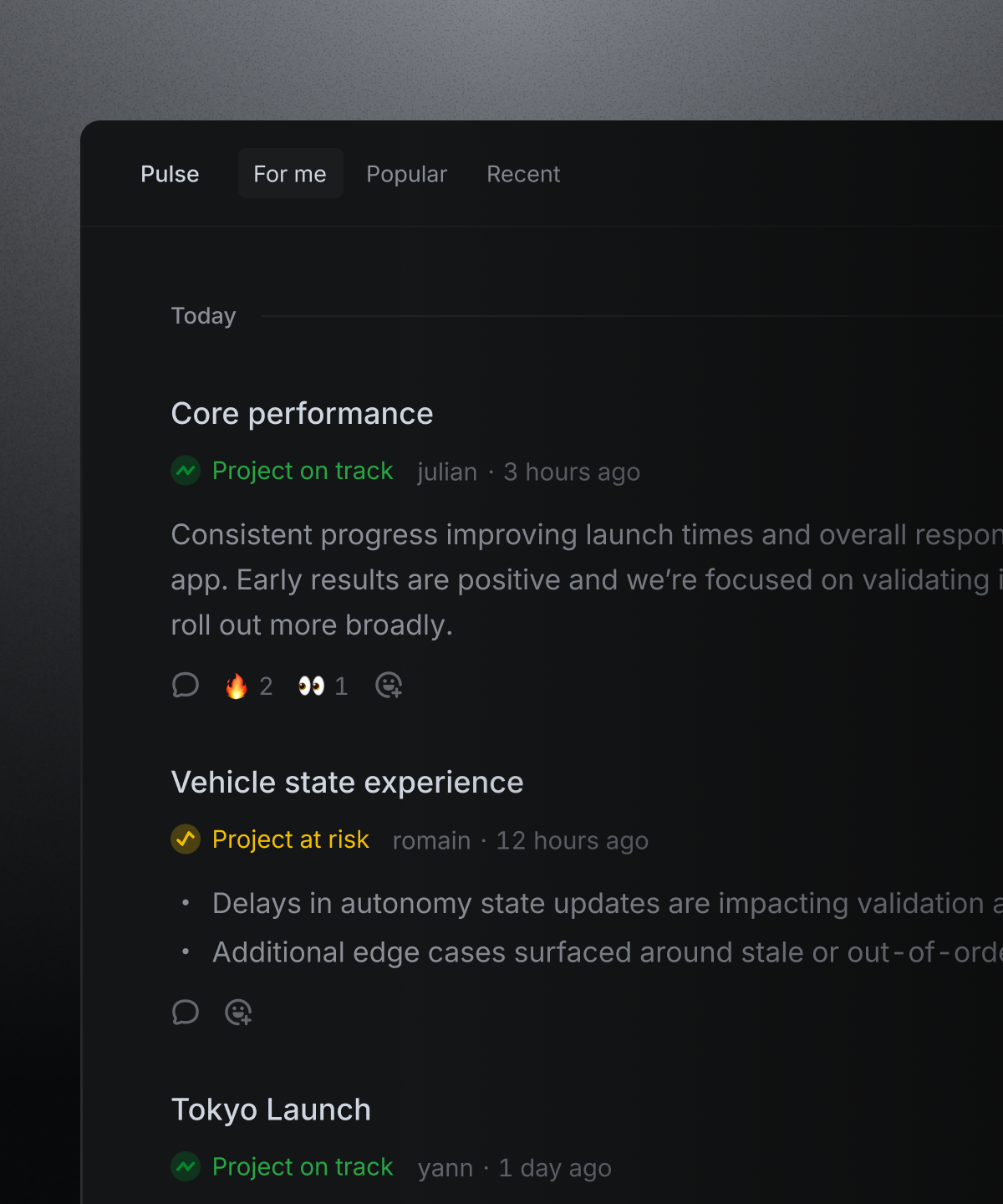Viewport: 1003px width, 1204px height.
Task: Click the yellow at-risk icon for Vehicle state
Action: point(186,839)
